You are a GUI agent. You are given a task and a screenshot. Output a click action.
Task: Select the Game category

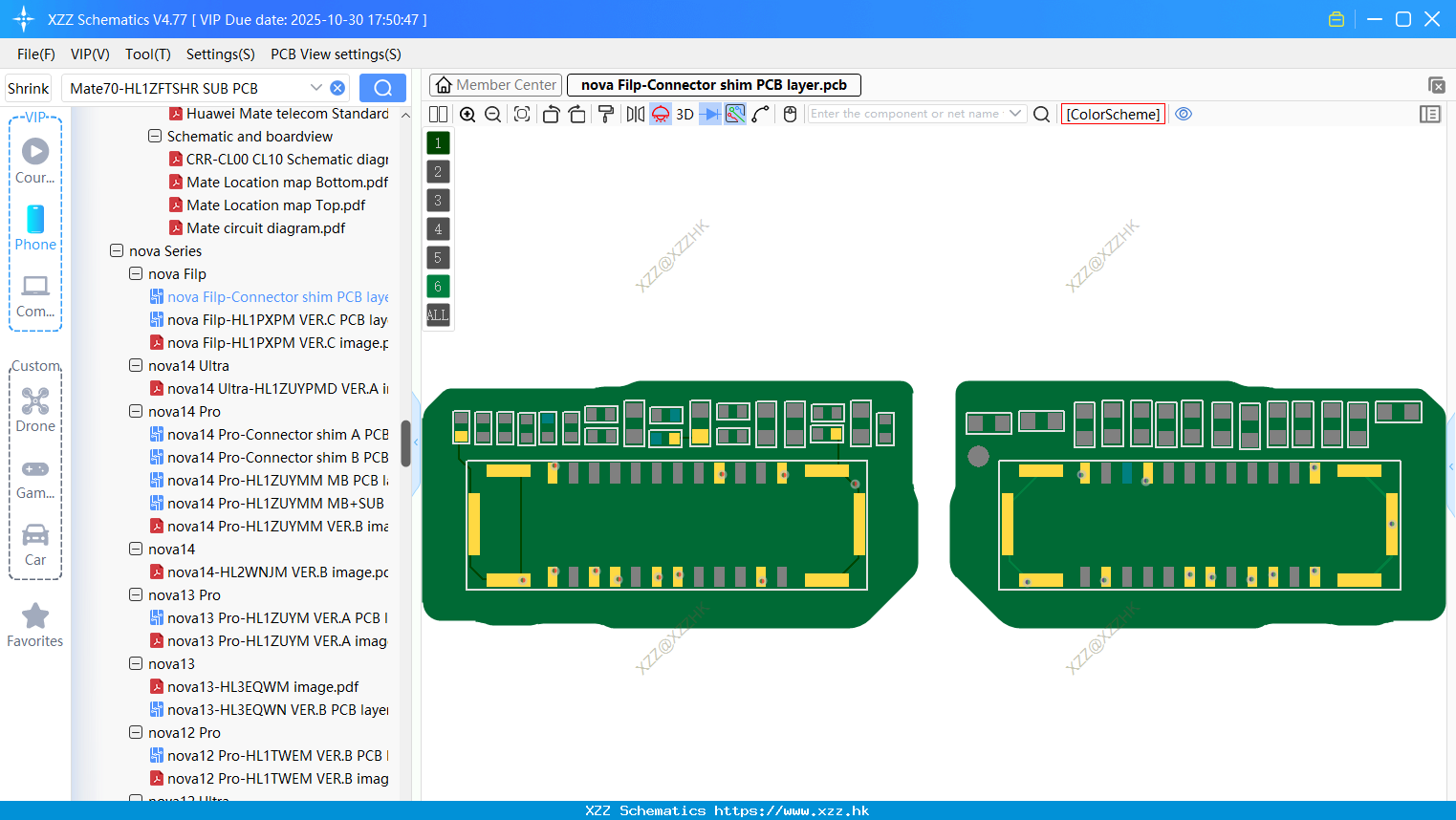tap(35, 479)
